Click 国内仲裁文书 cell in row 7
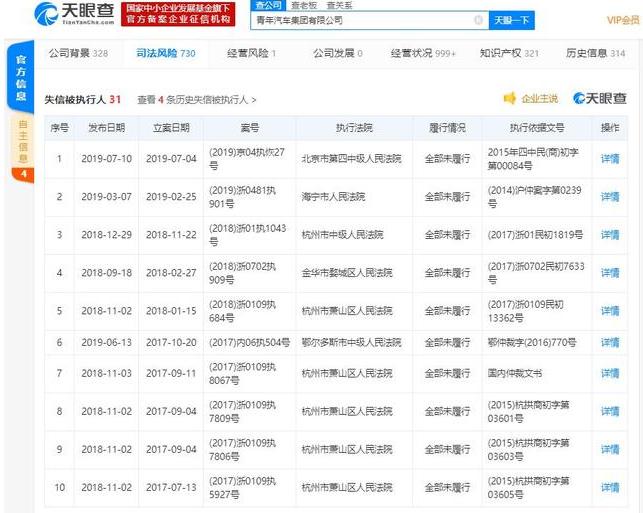The width and height of the screenshot is (643, 513). pos(515,374)
